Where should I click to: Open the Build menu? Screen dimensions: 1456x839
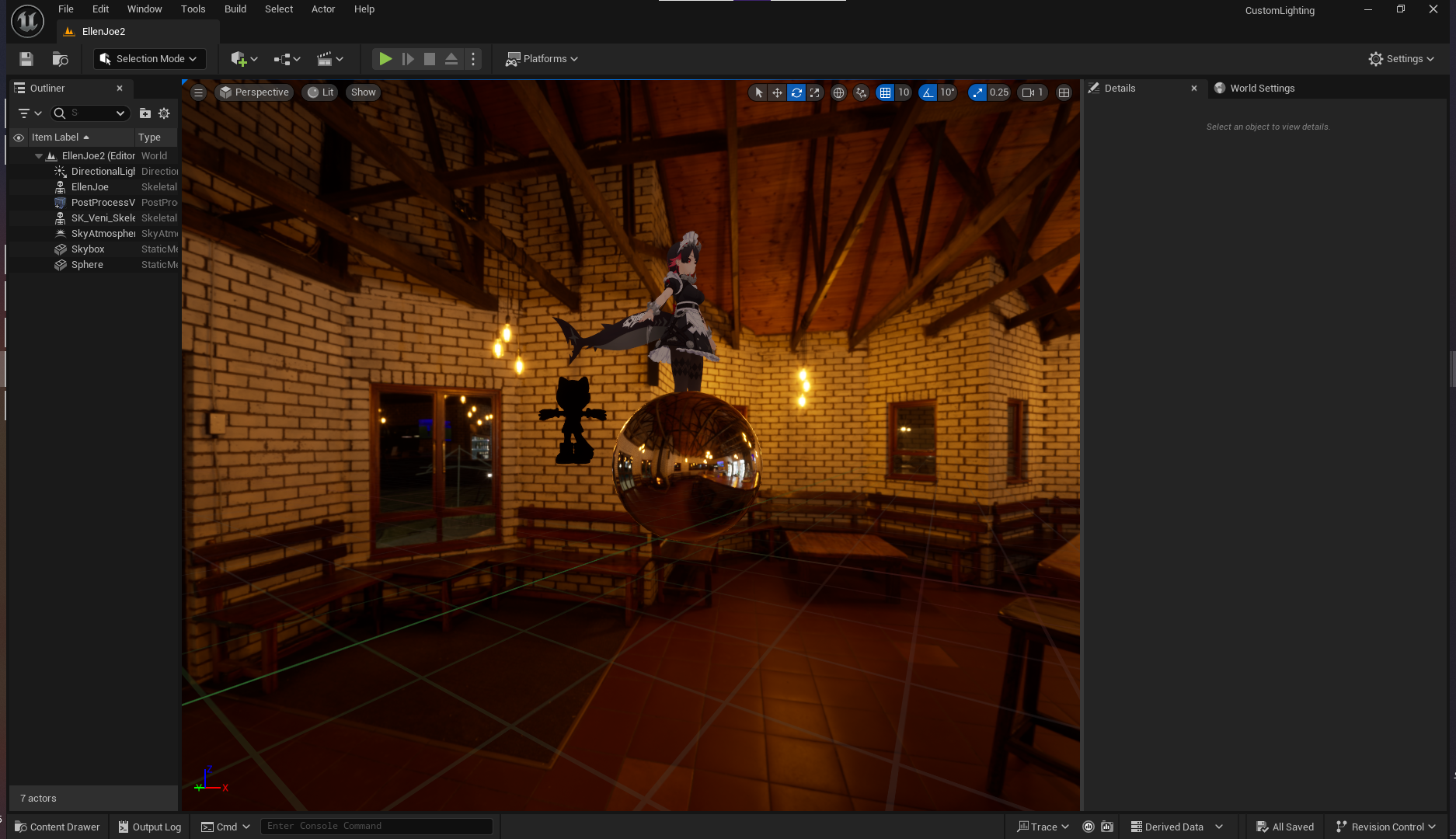235,9
